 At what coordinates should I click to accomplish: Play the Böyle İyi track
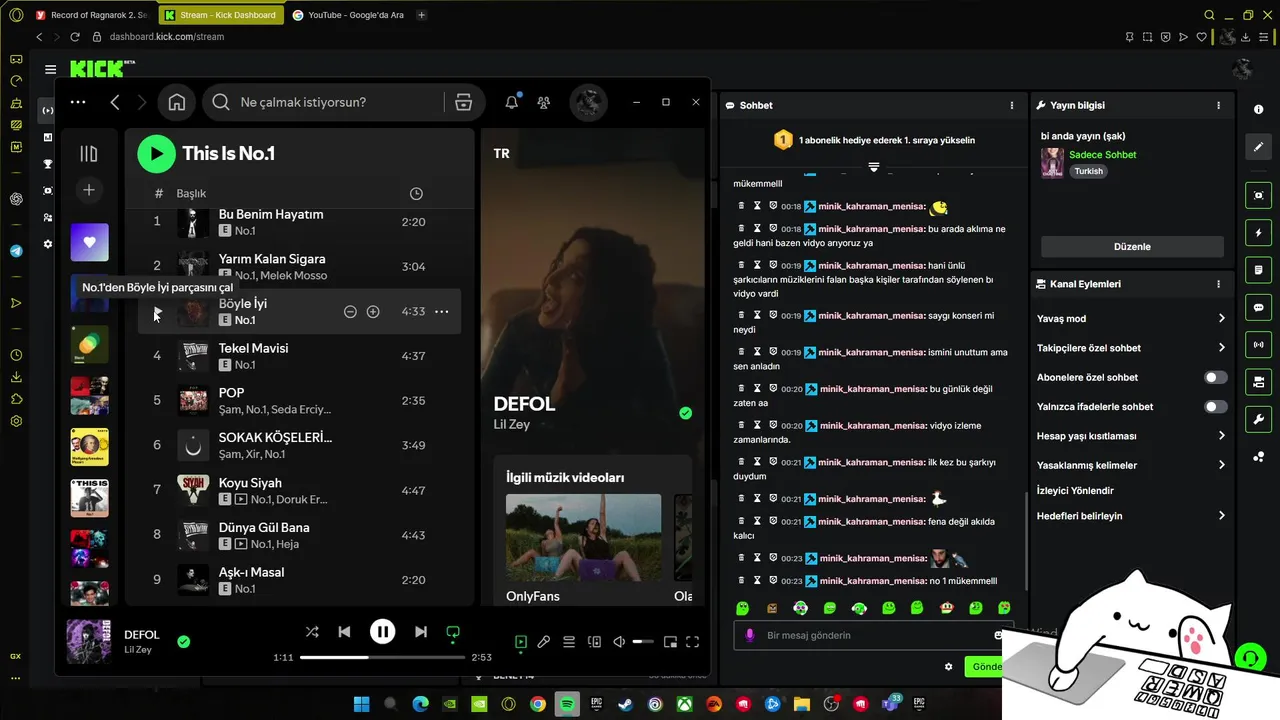pyautogui.click(x=156, y=312)
